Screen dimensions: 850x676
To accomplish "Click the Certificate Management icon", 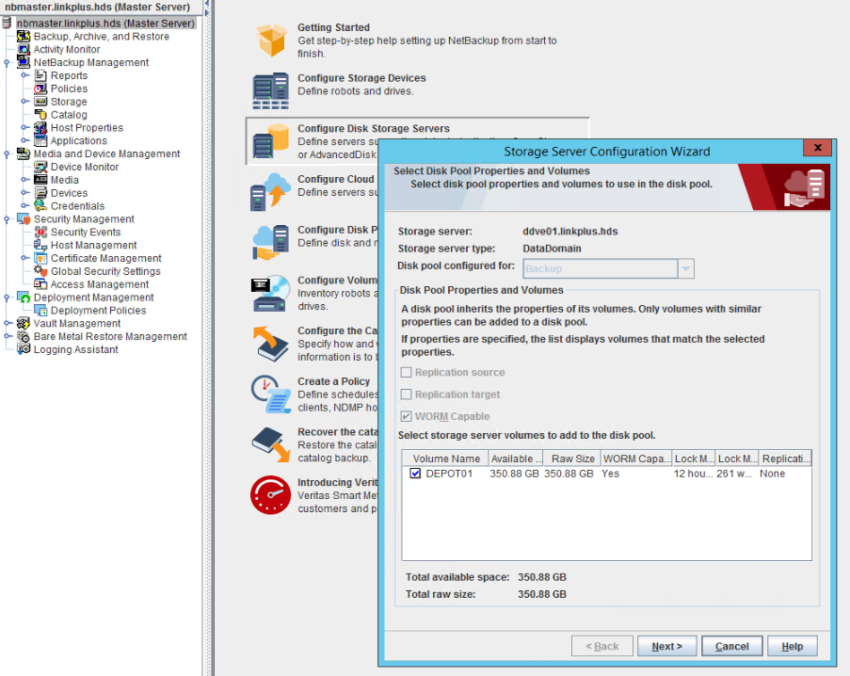I will (41, 258).
